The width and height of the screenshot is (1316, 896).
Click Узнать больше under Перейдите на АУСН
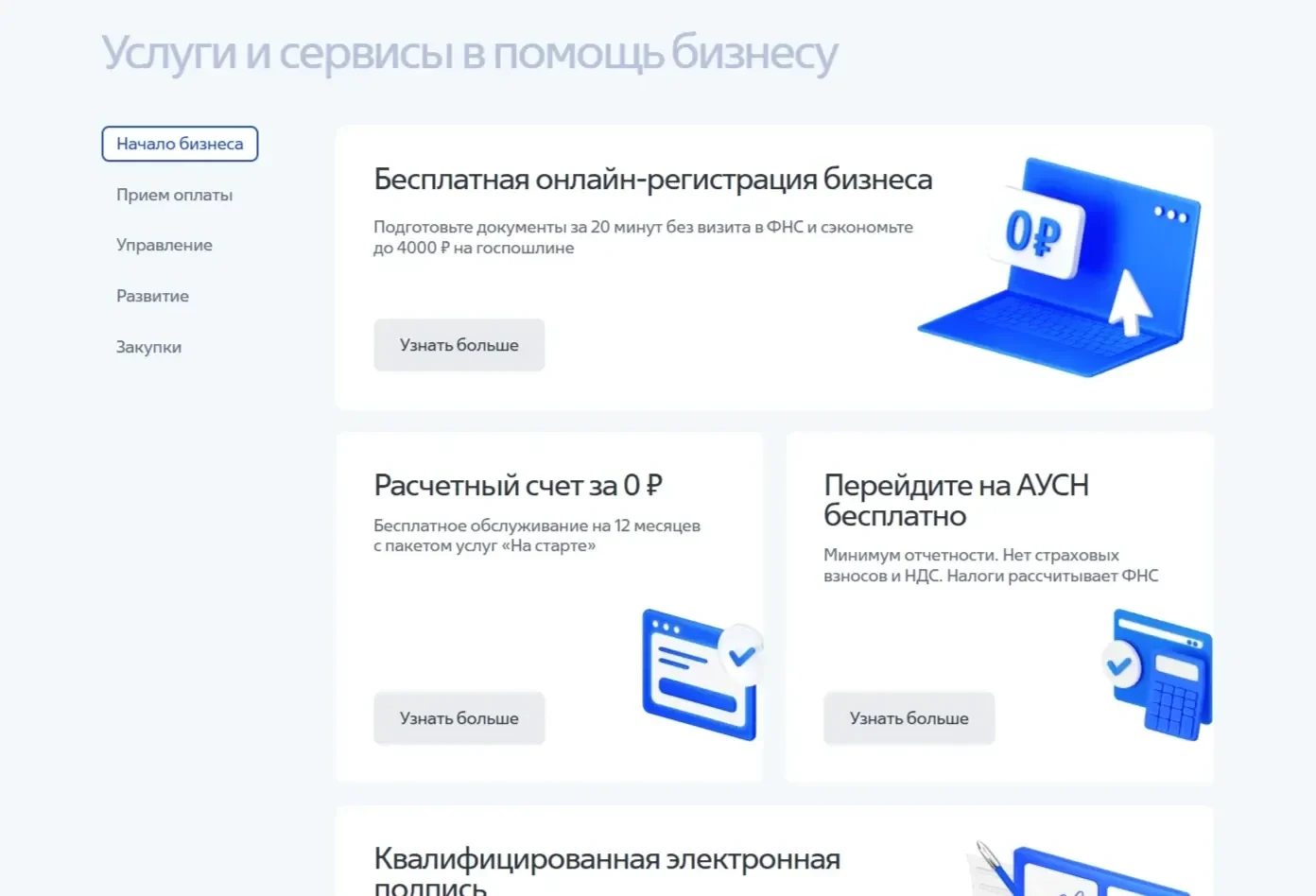tap(909, 718)
